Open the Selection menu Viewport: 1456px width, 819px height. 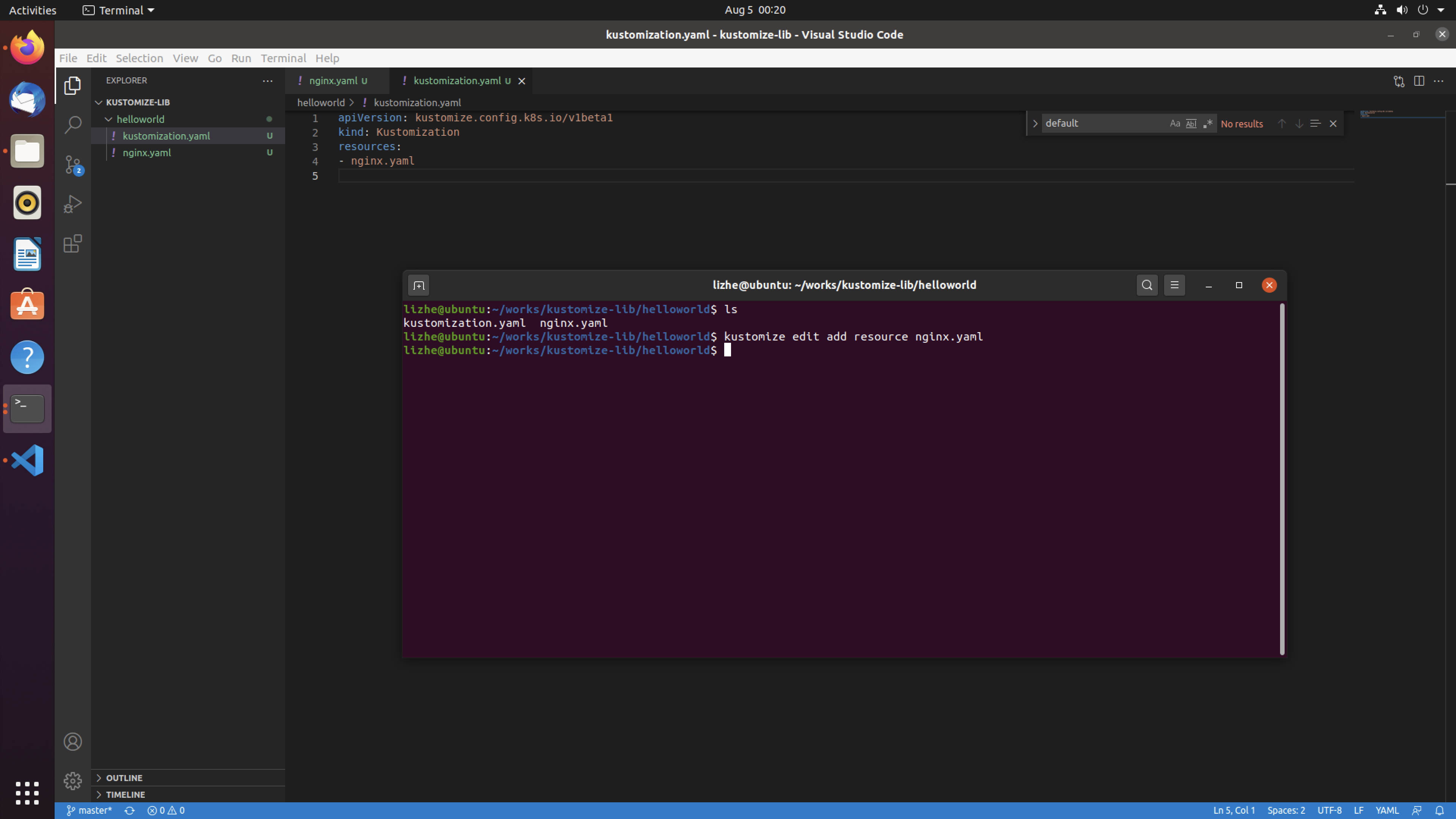click(x=139, y=58)
